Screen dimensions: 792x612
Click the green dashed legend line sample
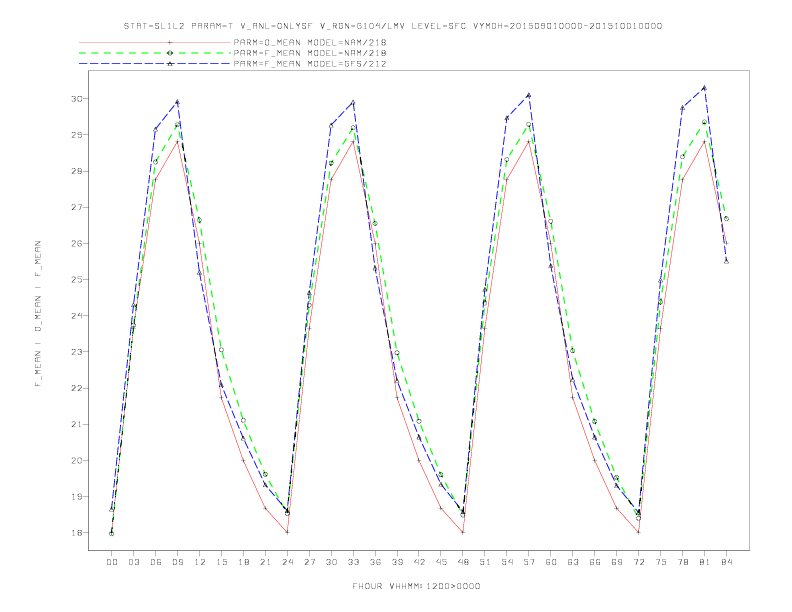coord(155,53)
